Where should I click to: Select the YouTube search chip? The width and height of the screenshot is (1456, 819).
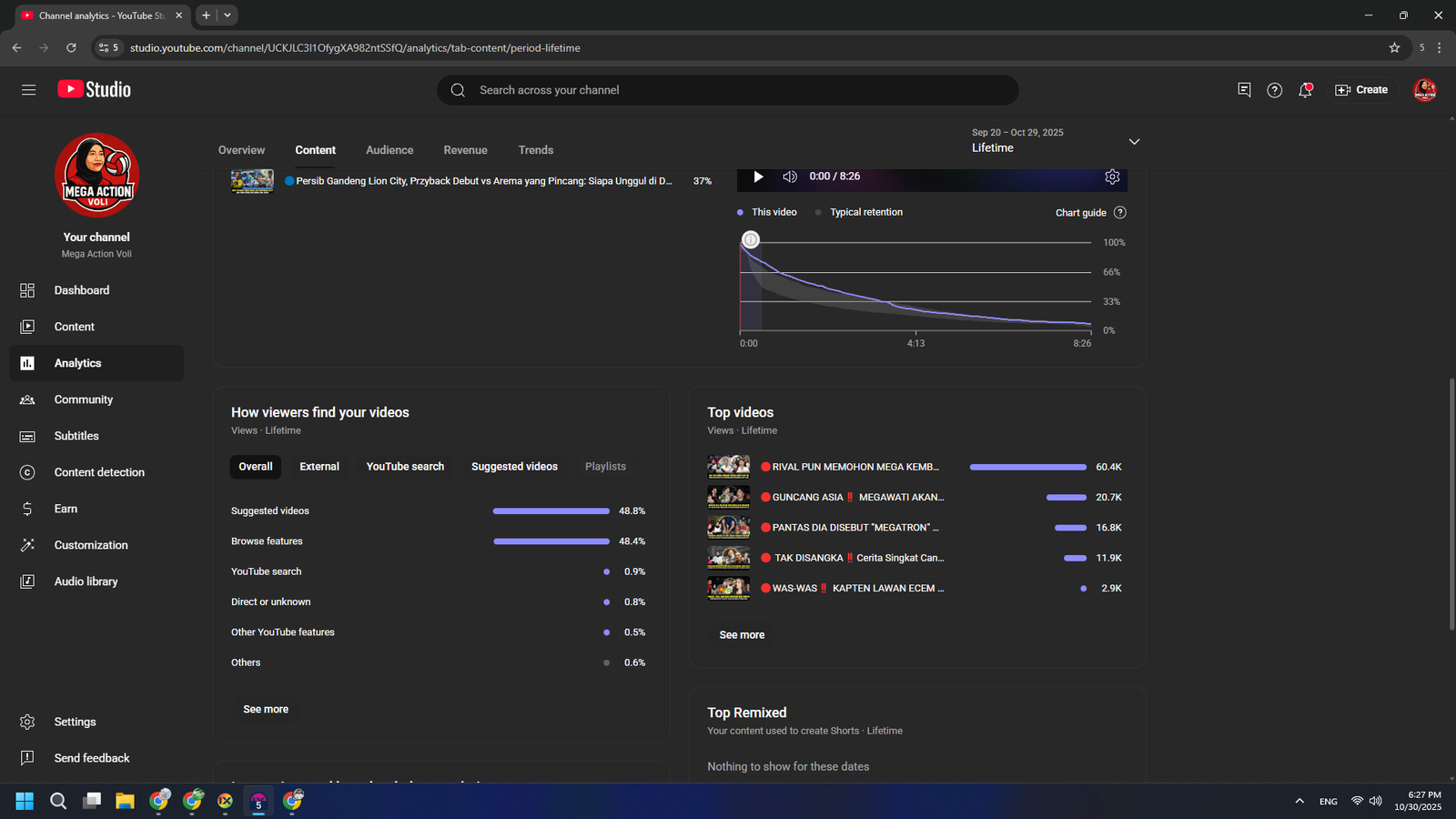point(405,467)
